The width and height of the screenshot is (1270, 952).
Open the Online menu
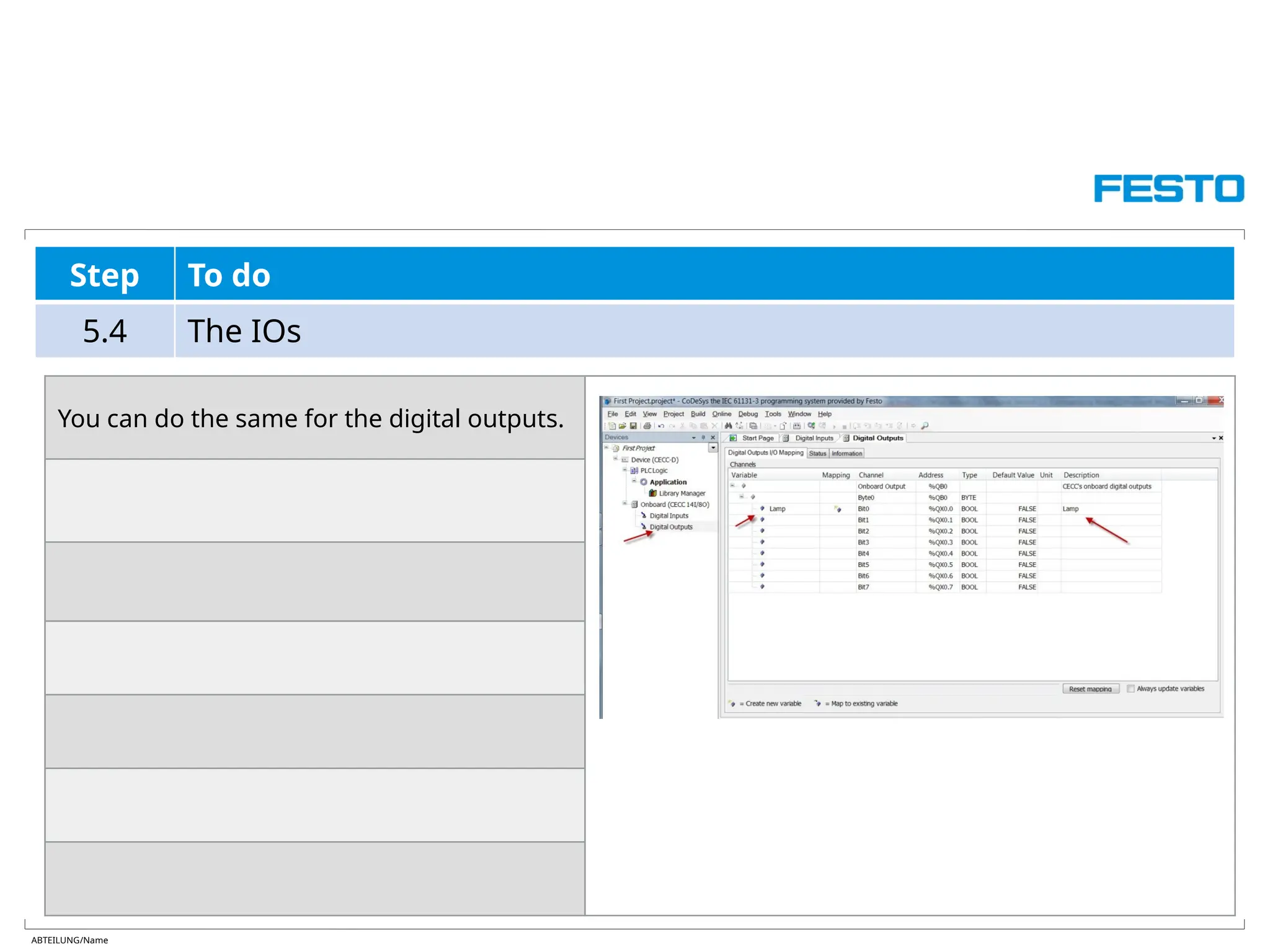point(722,414)
